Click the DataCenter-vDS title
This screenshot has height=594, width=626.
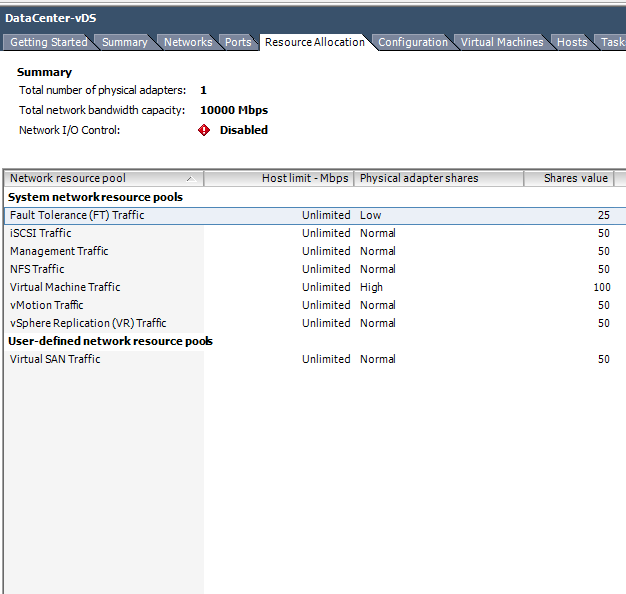click(x=51, y=18)
